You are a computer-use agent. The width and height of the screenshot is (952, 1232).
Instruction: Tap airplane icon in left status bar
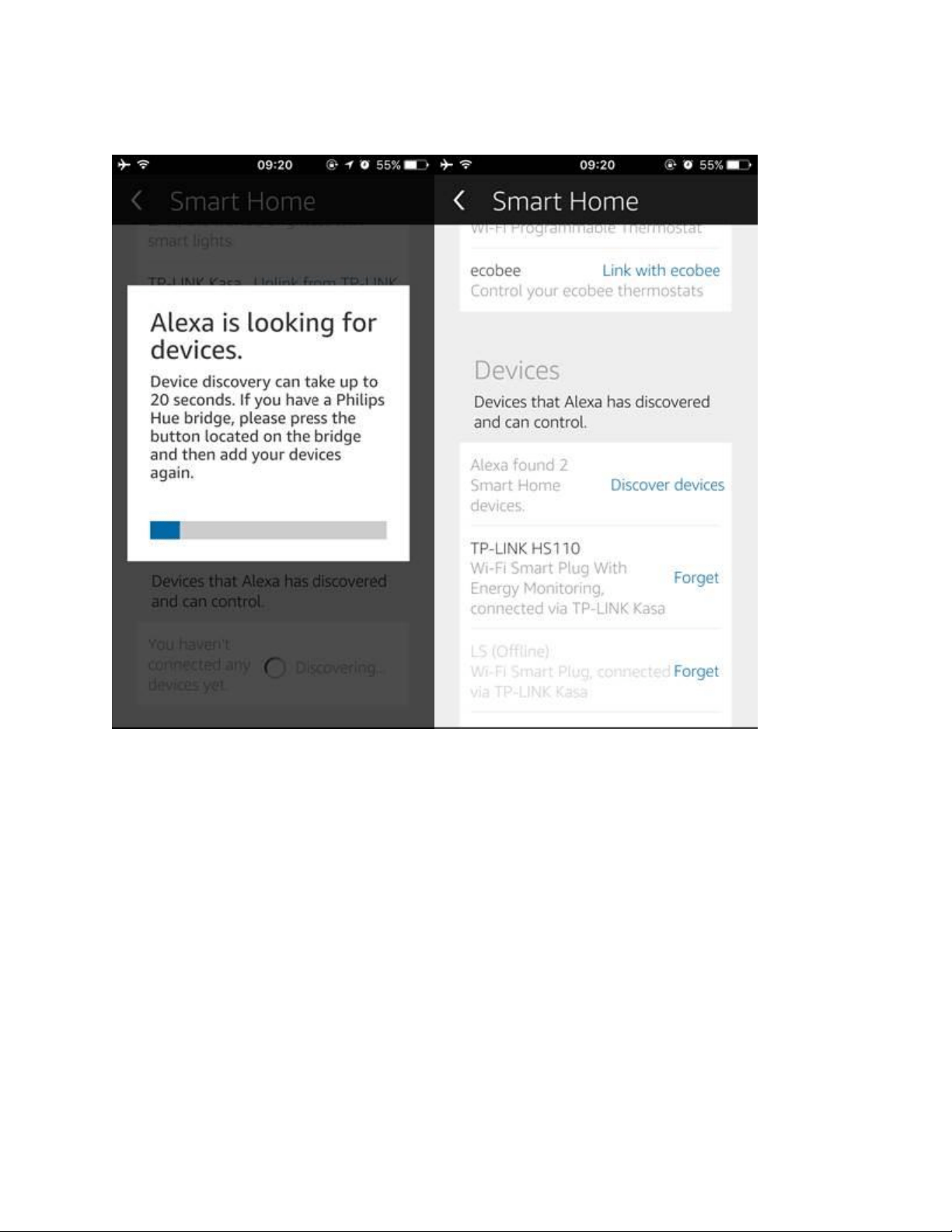point(124,165)
